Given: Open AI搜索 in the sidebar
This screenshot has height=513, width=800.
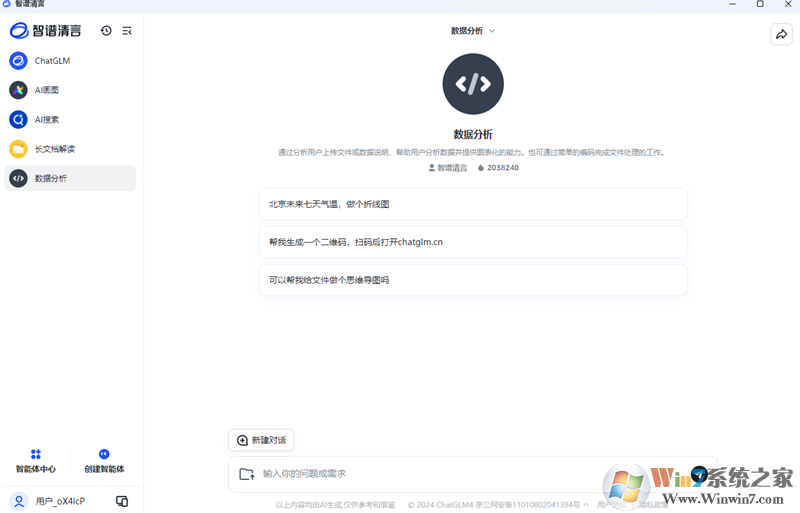Looking at the screenshot, I should pos(70,120).
